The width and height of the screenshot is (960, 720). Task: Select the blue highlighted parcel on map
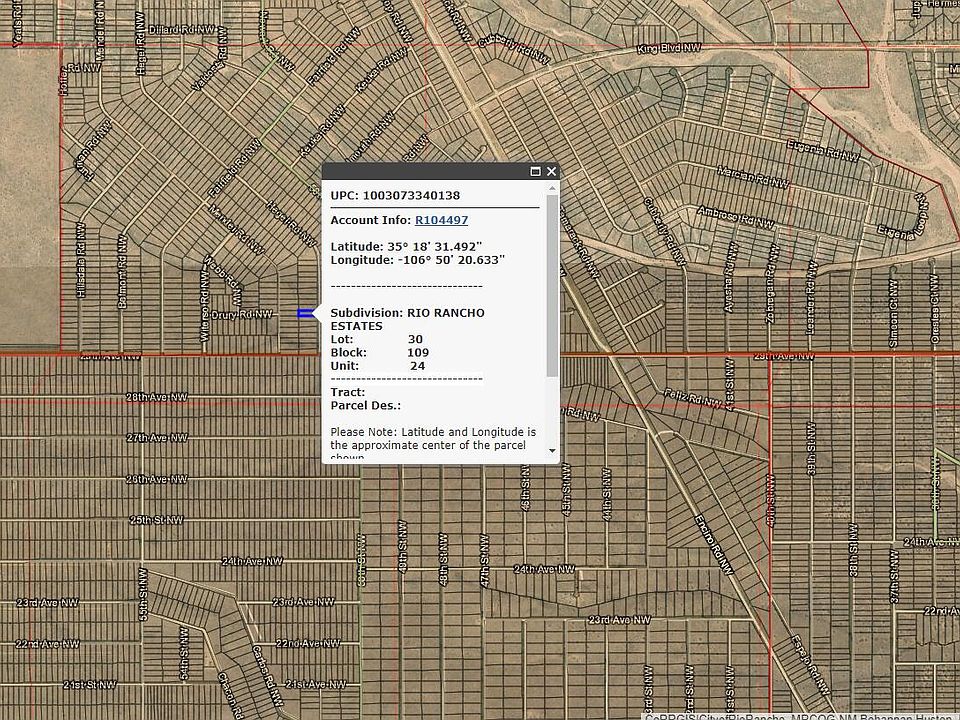click(x=305, y=314)
